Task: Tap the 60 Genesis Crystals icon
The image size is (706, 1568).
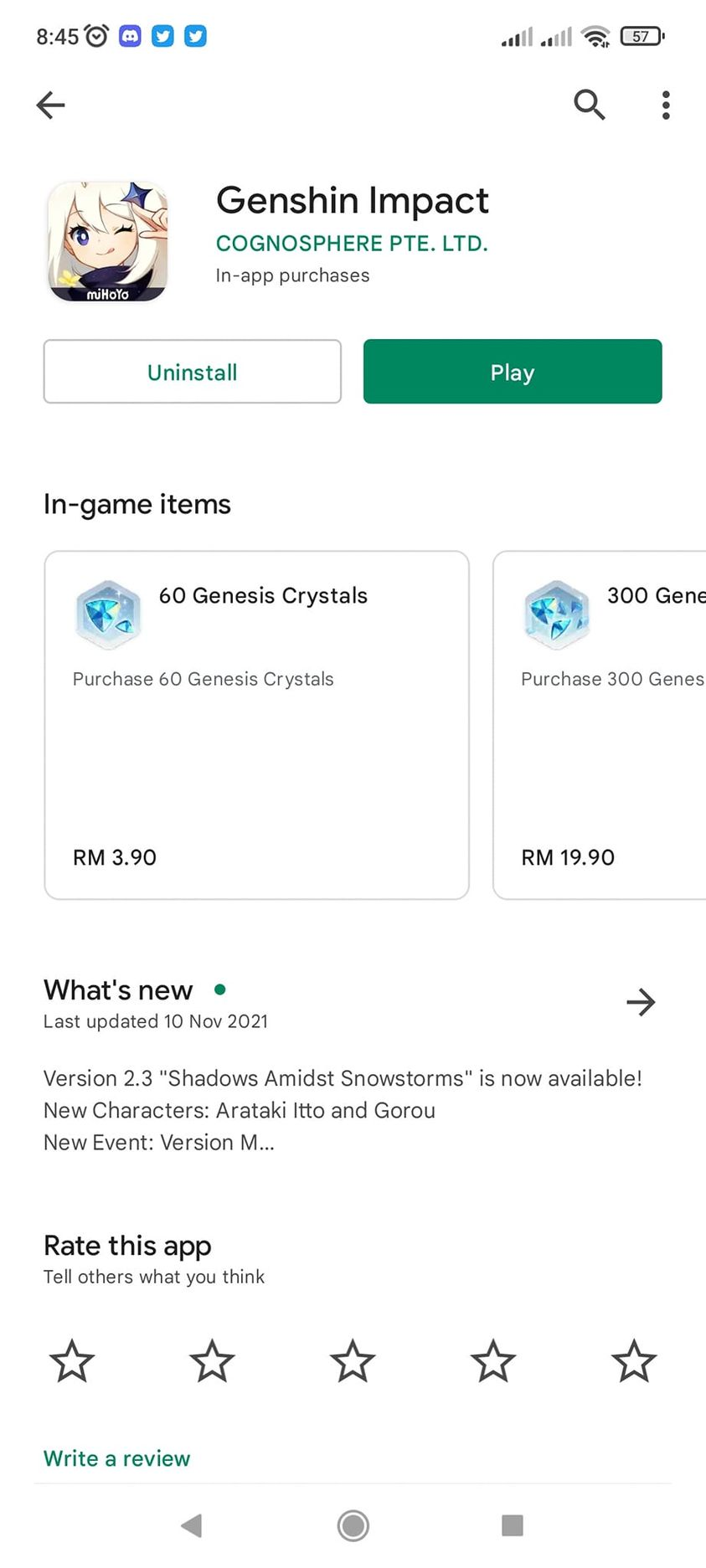Action: pos(107,614)
